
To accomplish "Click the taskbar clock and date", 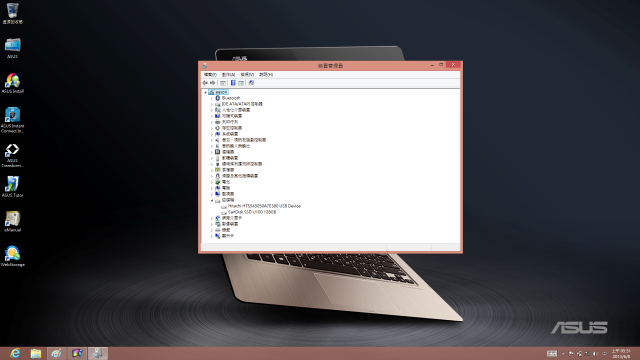I will [621, 353].
